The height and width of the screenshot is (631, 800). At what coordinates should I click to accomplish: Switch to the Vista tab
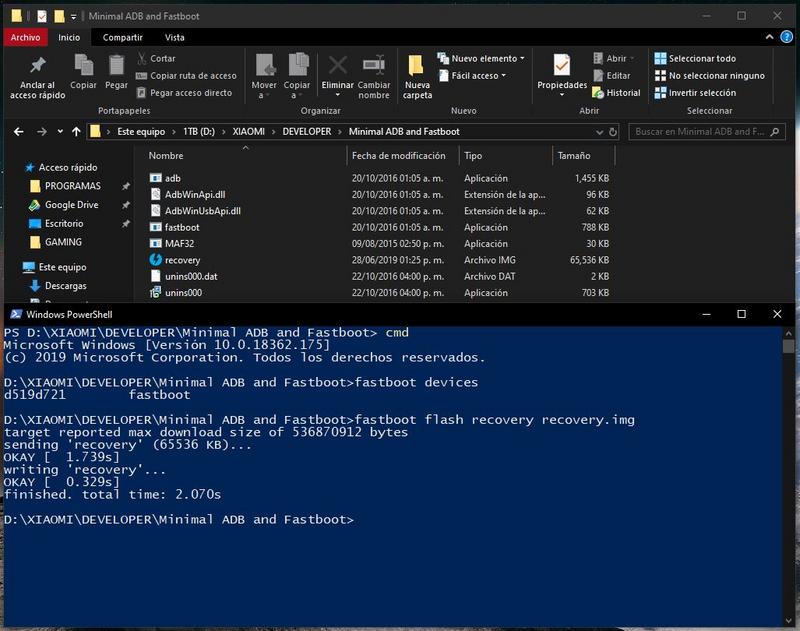click(174, 37)
